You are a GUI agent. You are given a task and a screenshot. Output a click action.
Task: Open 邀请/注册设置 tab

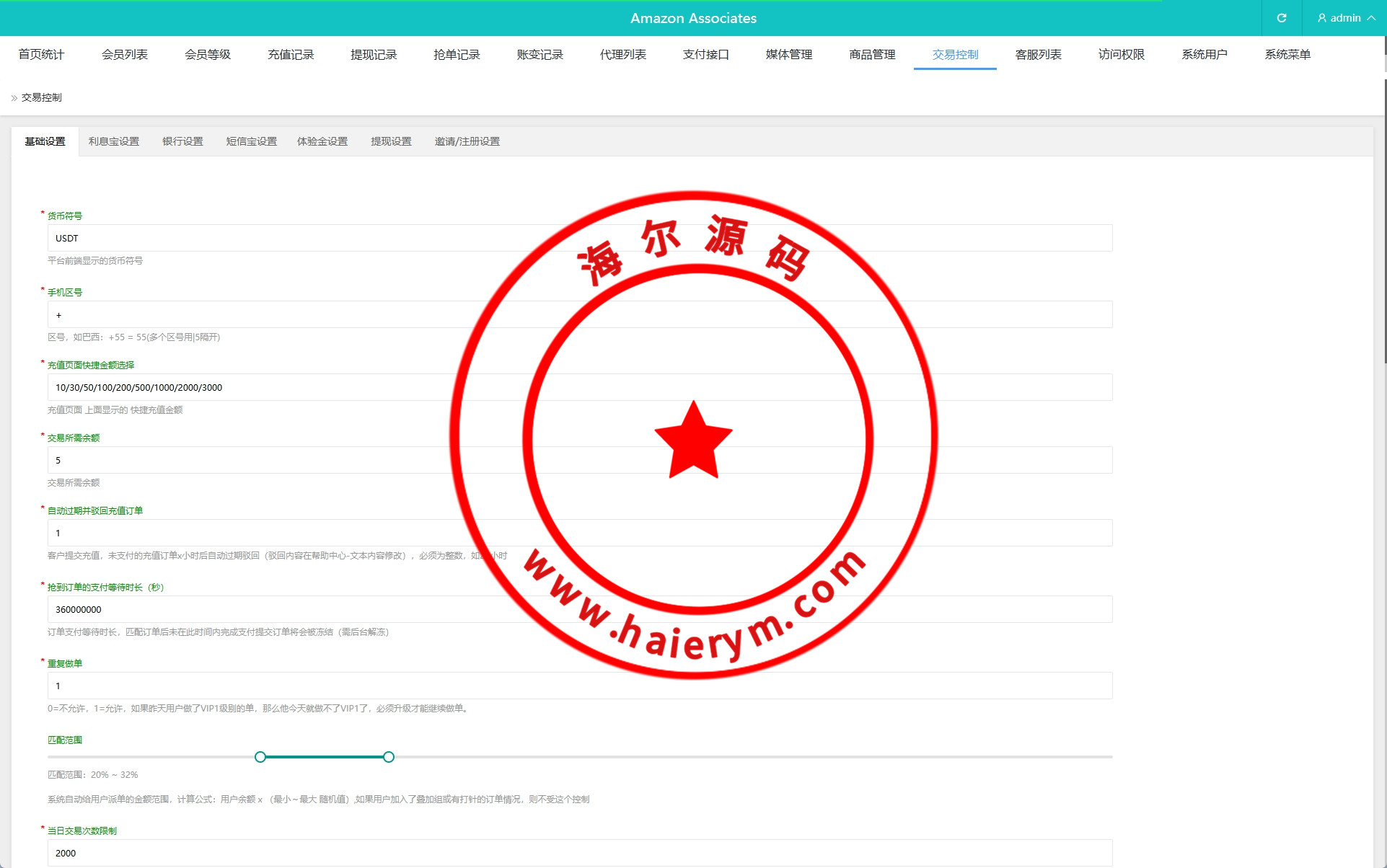pos(467,141)
